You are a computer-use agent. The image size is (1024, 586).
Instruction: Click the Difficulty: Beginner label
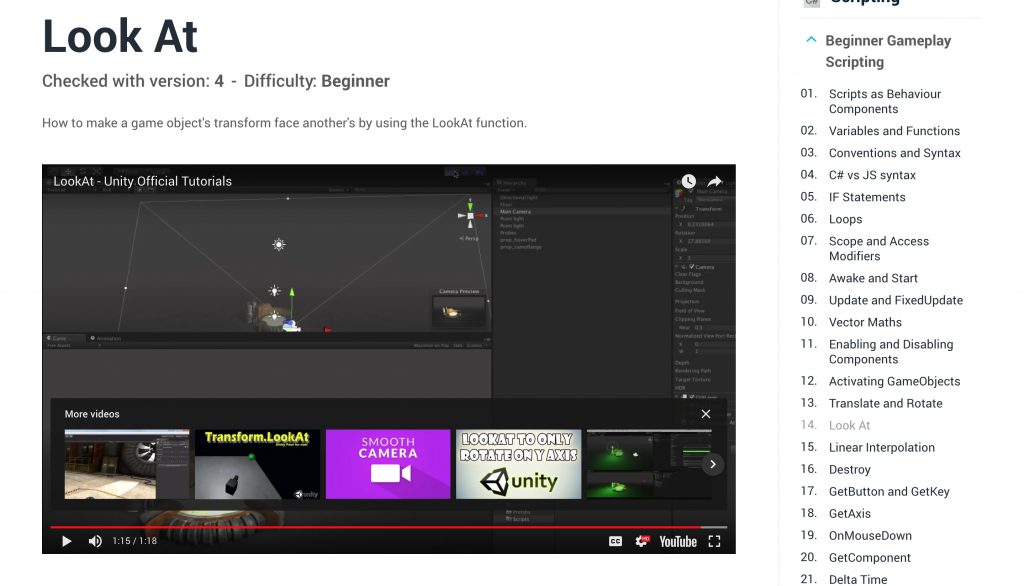pos(317,81)
